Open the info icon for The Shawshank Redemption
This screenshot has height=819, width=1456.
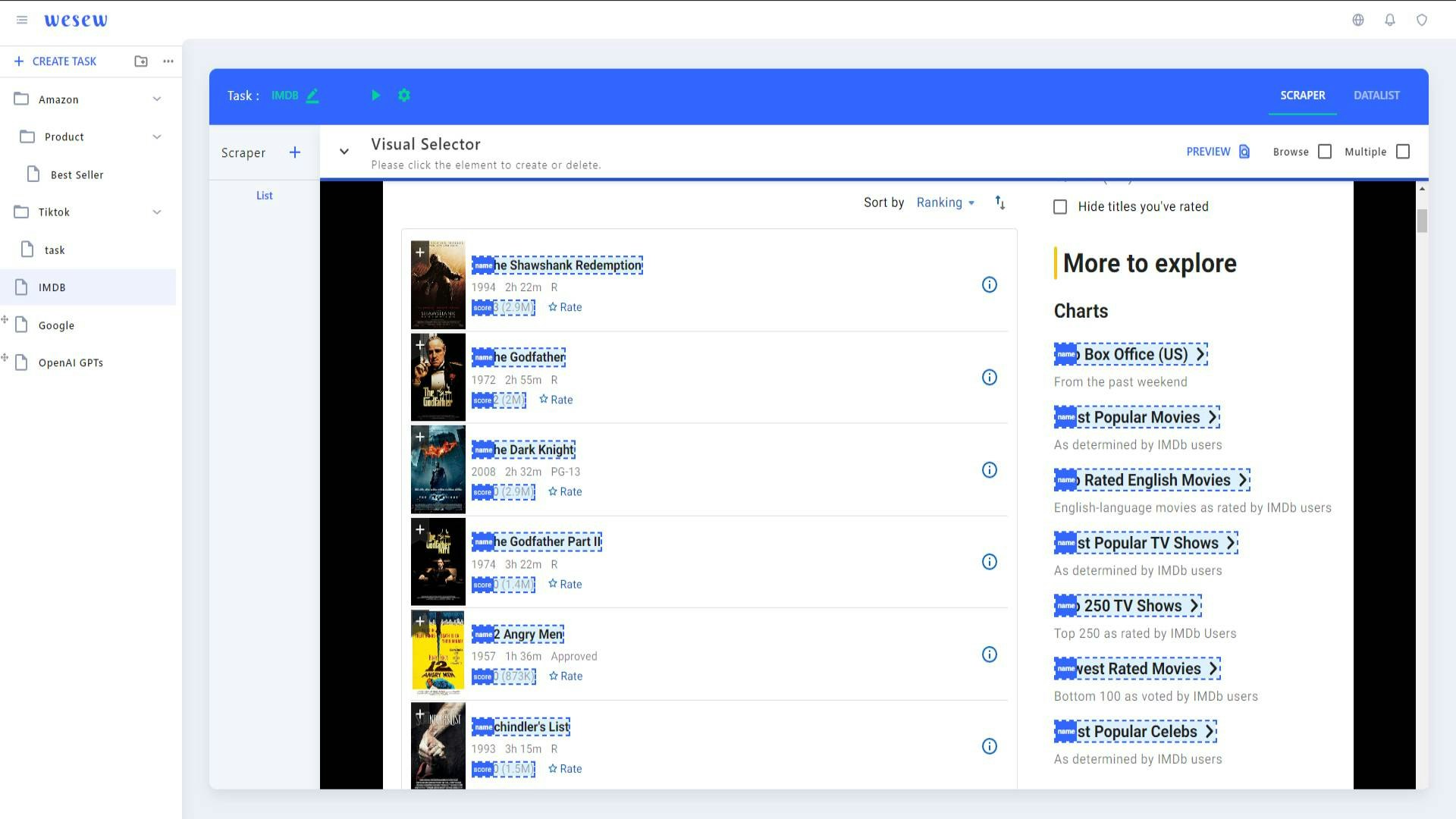(x=990, y=285)
